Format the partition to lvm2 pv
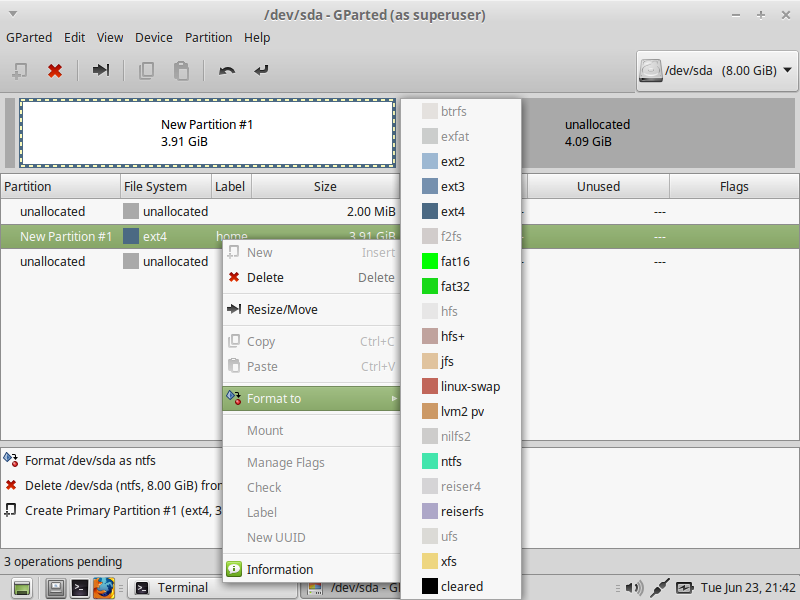 (461, 411)
